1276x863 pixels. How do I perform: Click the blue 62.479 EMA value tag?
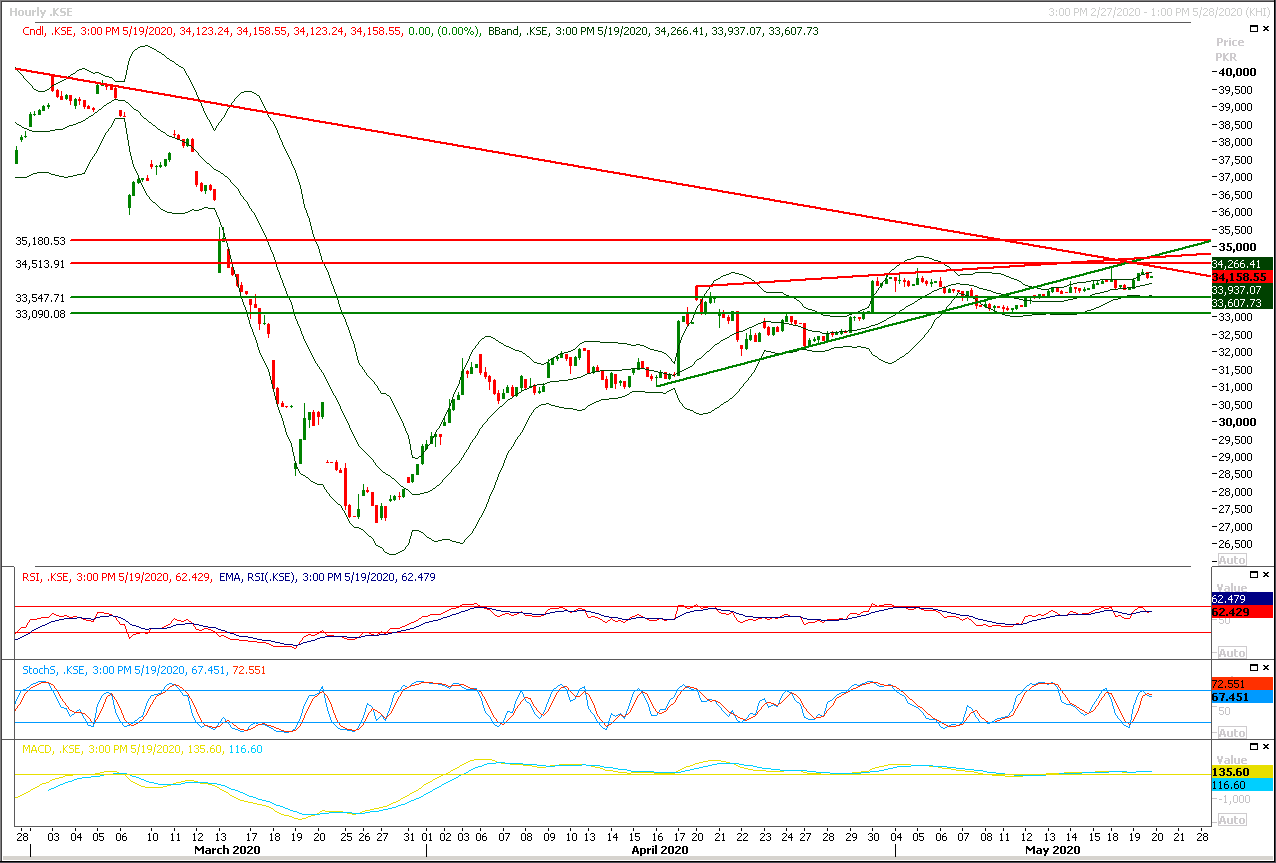pyautogui.click(x=1241, y=598)
